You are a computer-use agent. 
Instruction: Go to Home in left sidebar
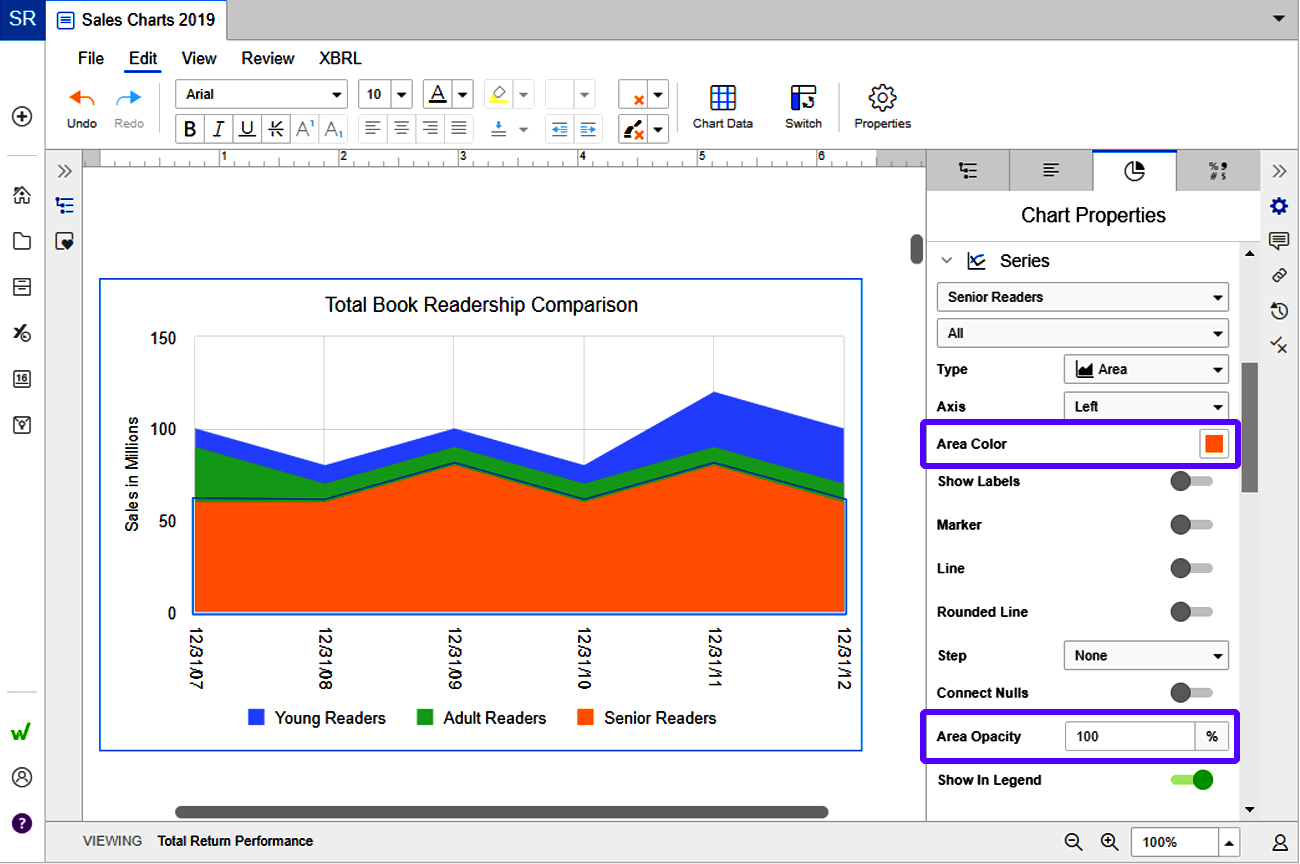(x=22, y=195)
